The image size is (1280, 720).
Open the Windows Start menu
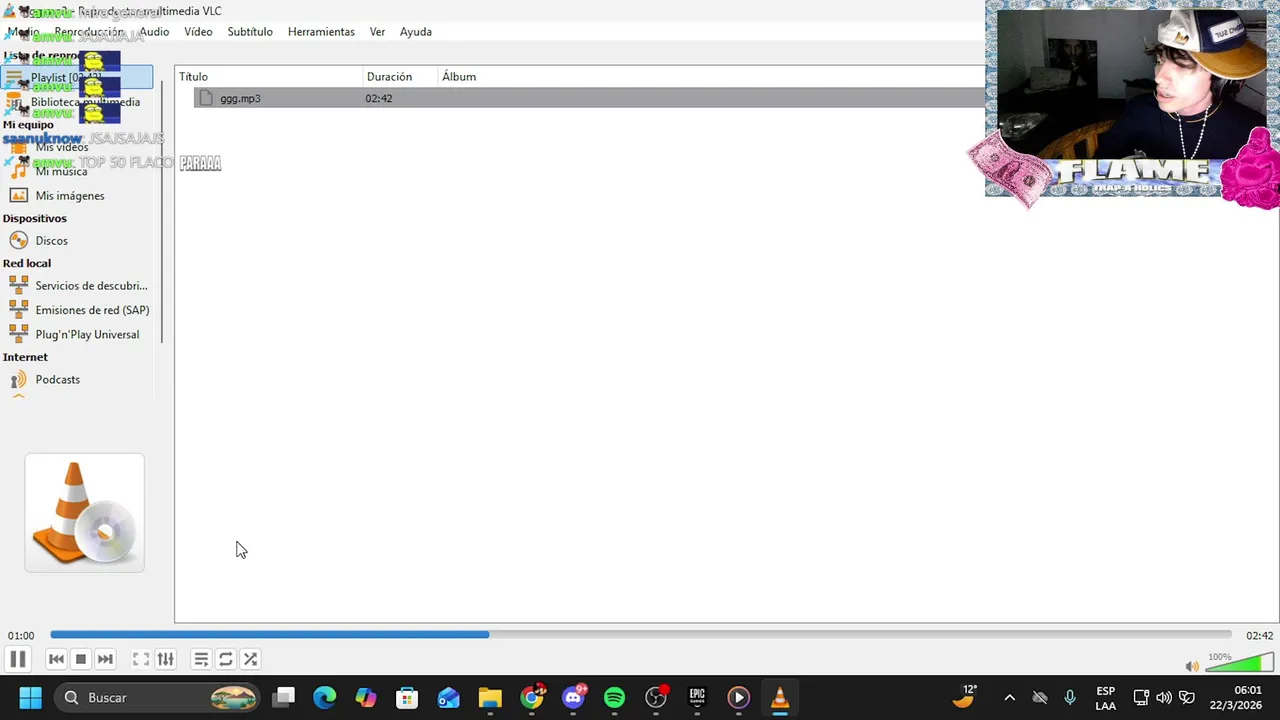point(30,698)
